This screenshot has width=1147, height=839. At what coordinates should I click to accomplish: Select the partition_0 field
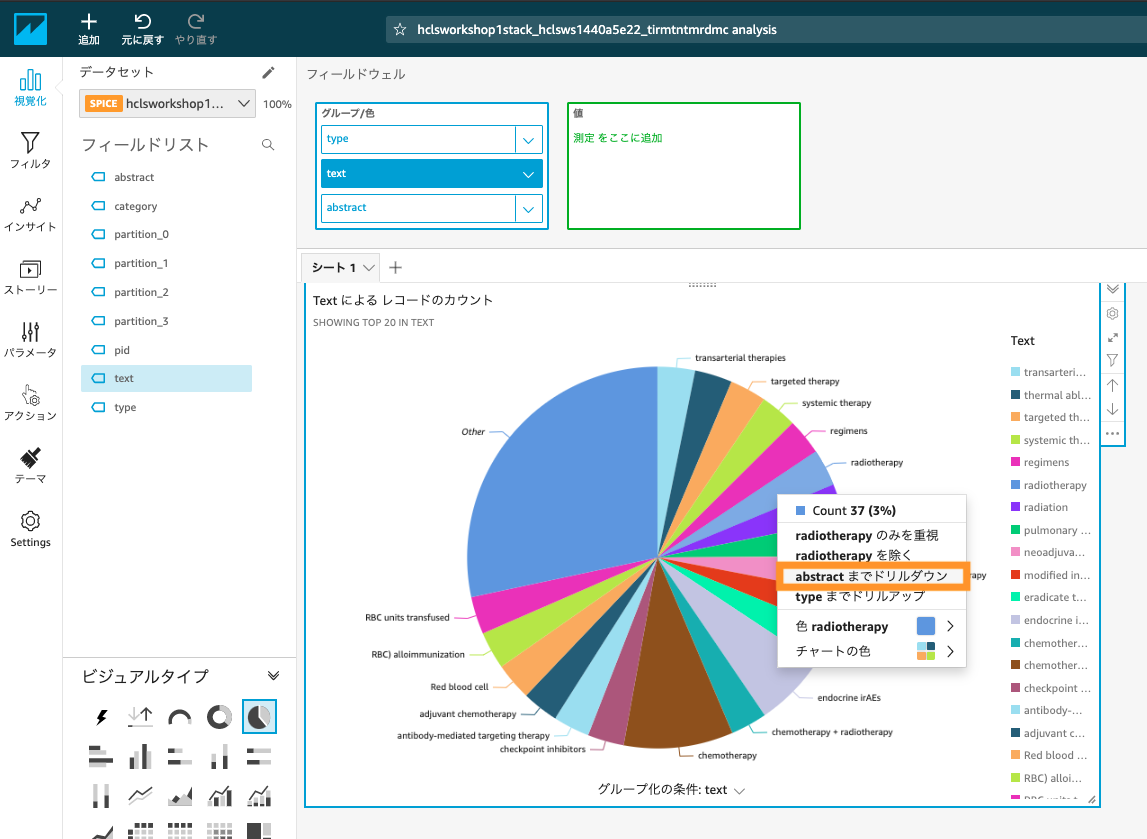tap(166, 234)
